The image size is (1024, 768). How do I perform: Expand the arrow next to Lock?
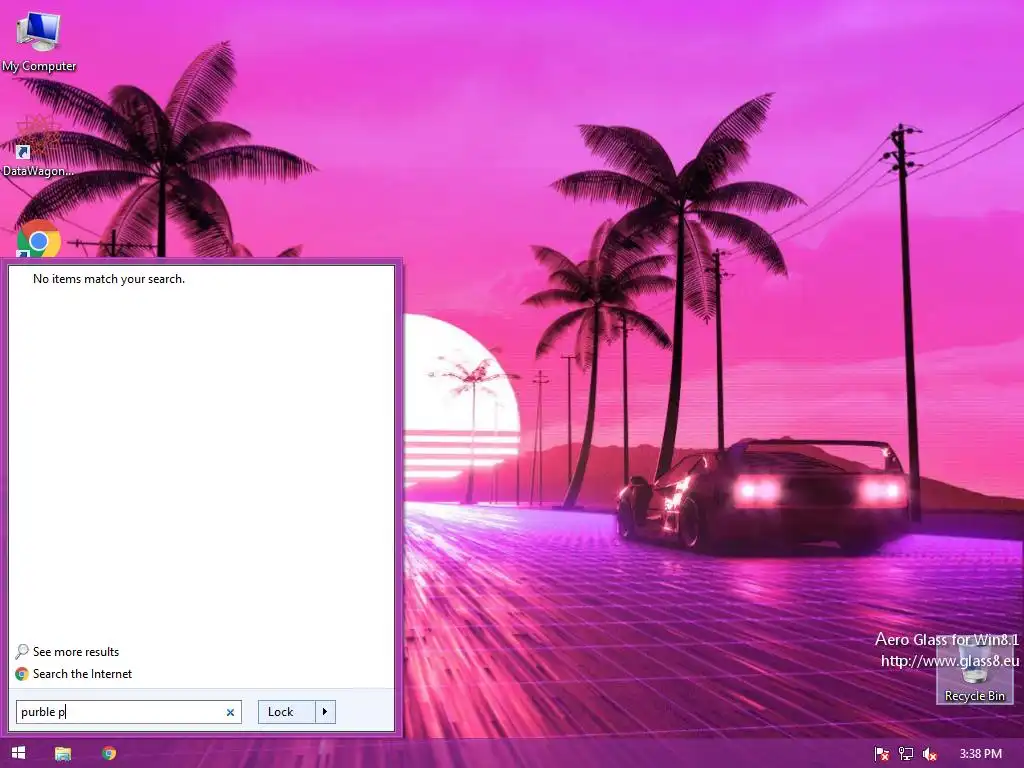[325, 712]
